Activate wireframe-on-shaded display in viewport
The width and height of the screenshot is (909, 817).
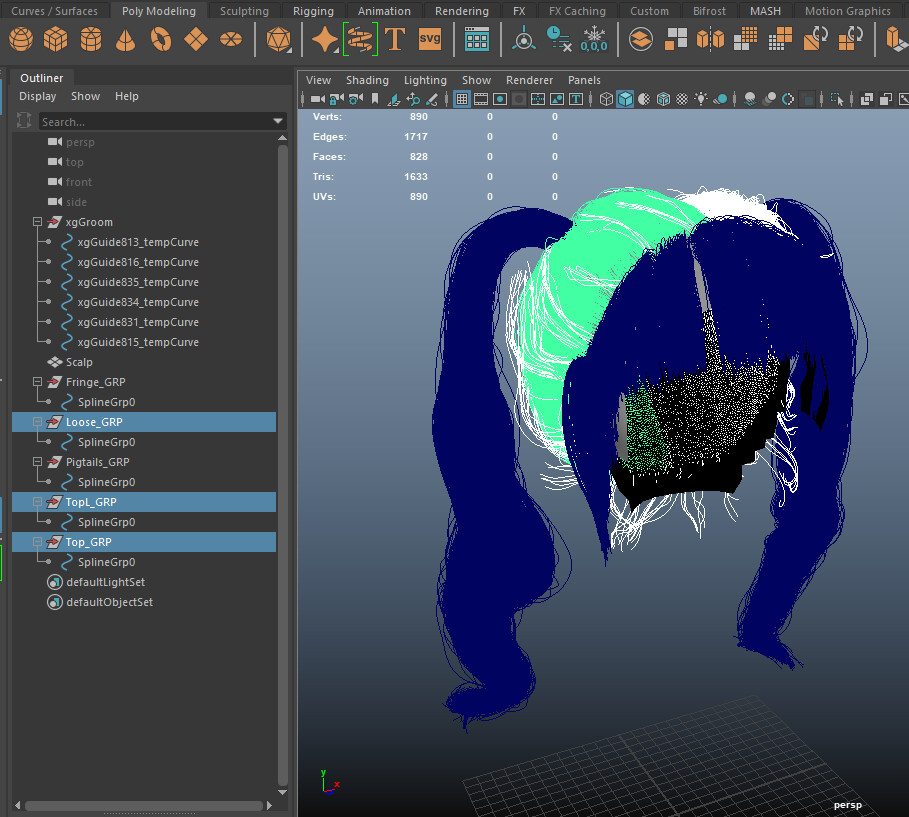(x=665, y=98)
